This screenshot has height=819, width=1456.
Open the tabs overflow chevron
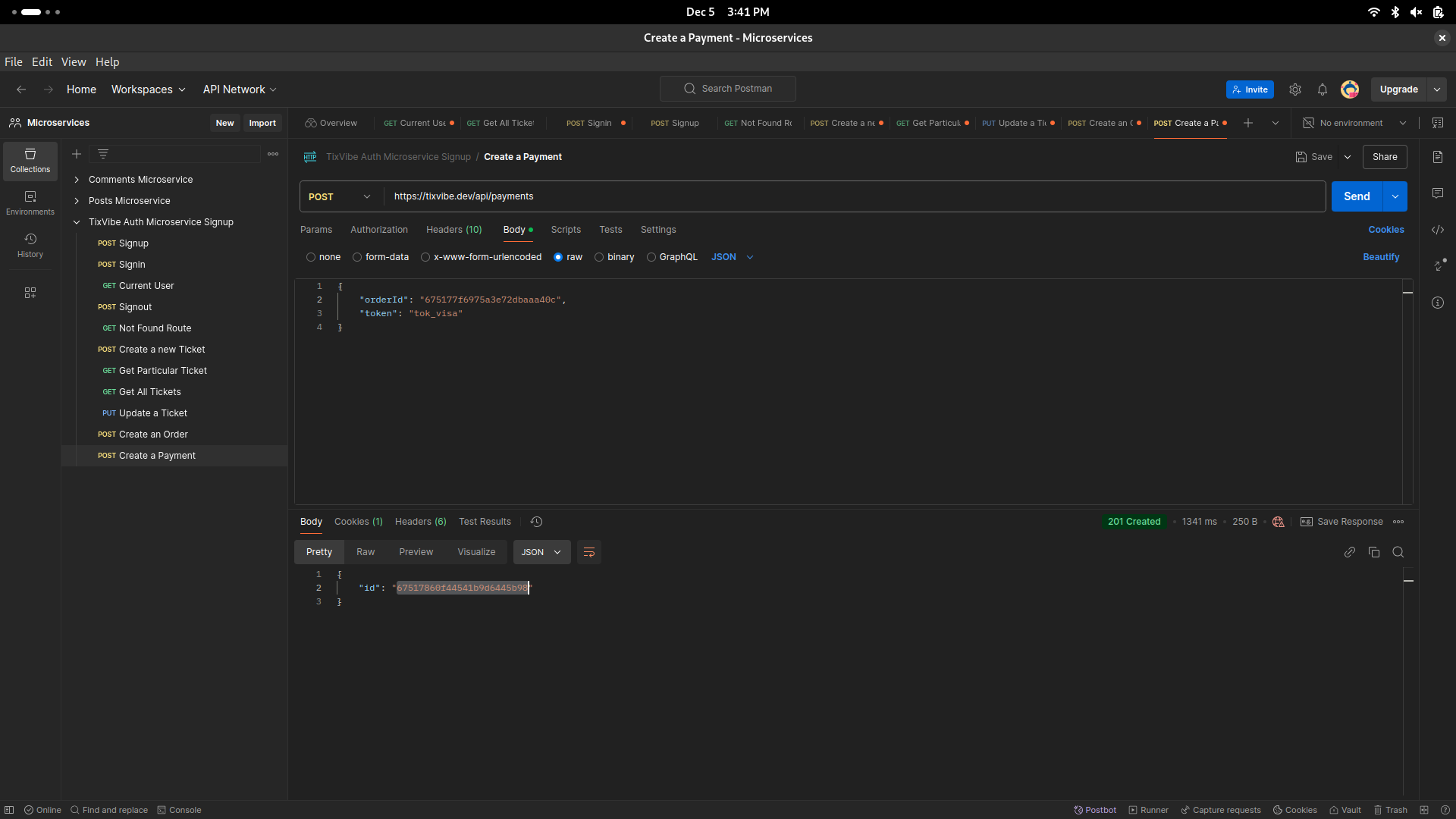point(1276,123)
